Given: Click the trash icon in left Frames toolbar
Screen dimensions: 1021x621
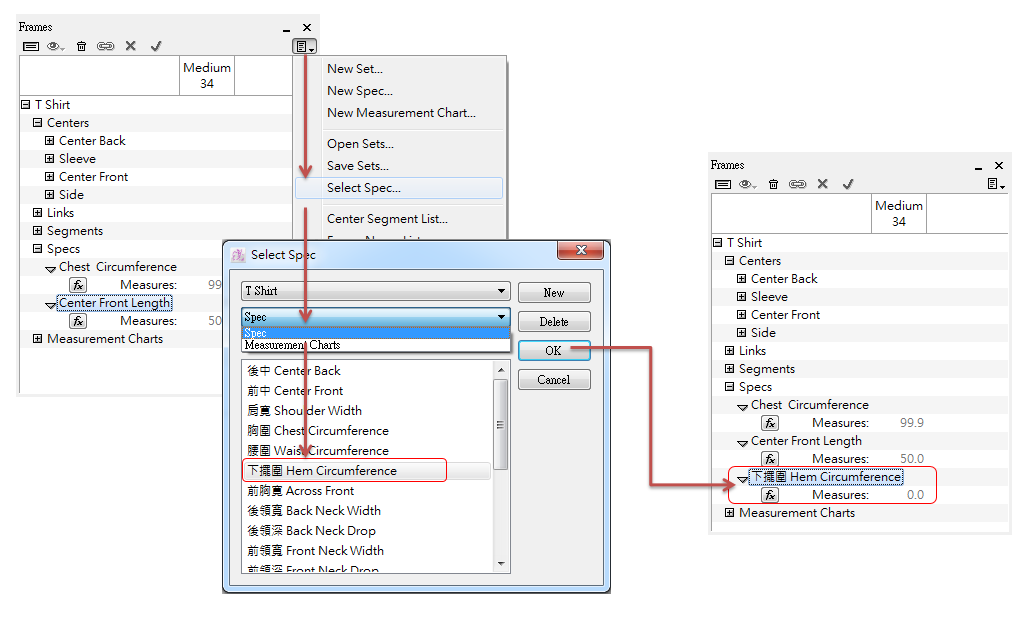Looking at the screenshot, I should pyautogui.click(x=82, y=46).
